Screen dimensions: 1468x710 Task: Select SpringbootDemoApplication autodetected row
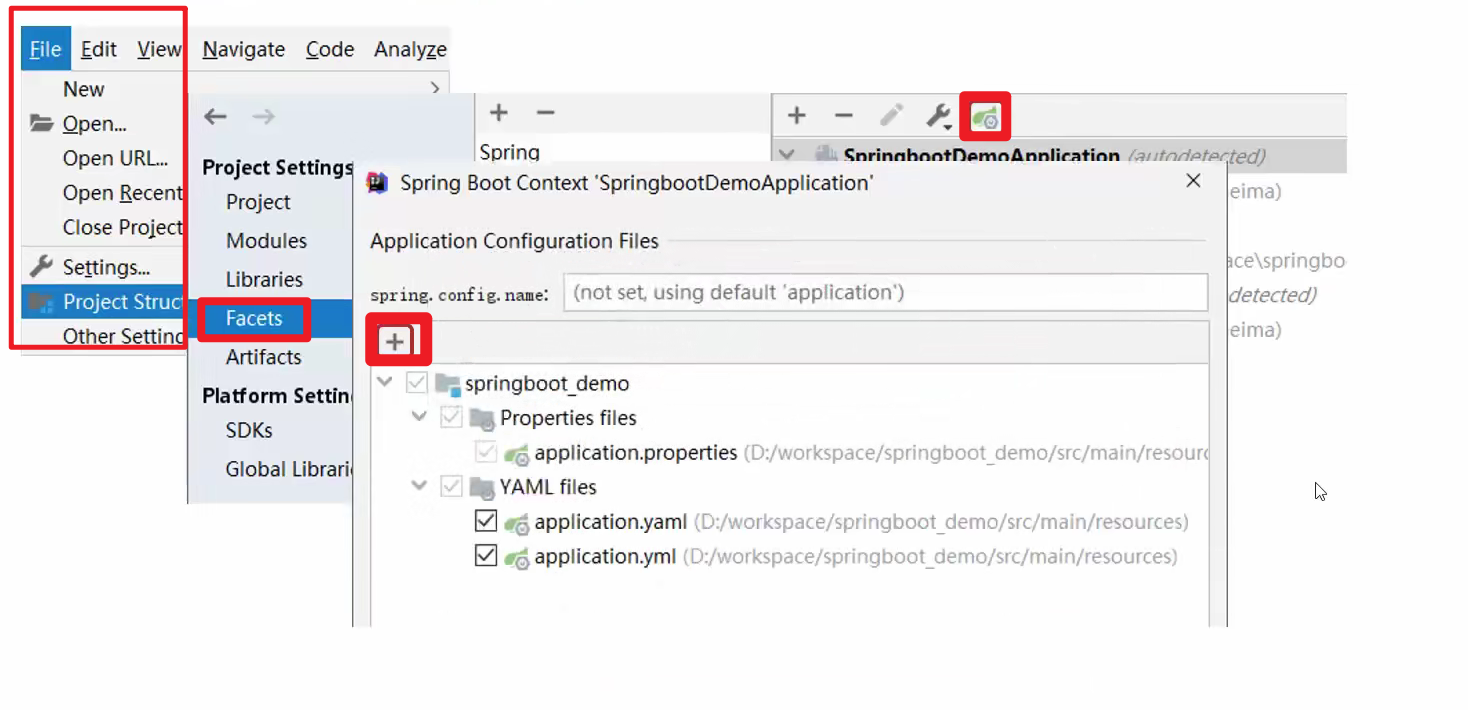click(1060, 156)
